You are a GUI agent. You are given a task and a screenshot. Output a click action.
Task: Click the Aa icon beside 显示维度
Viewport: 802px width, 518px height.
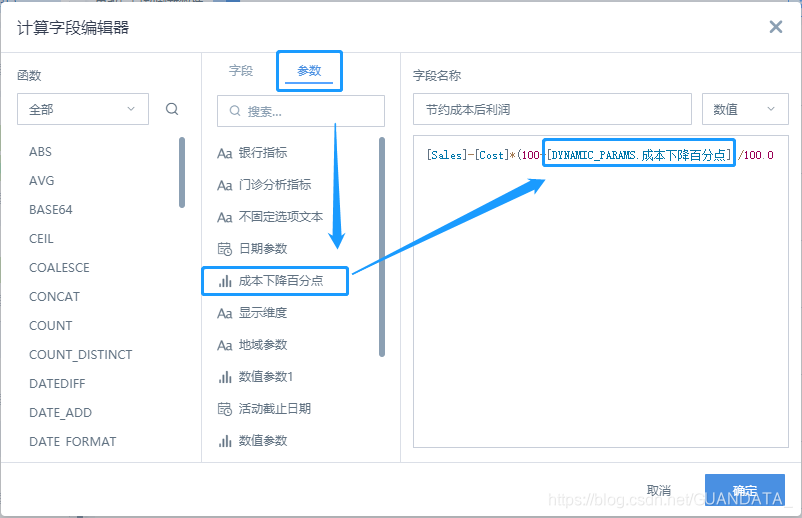coord(225,313)
